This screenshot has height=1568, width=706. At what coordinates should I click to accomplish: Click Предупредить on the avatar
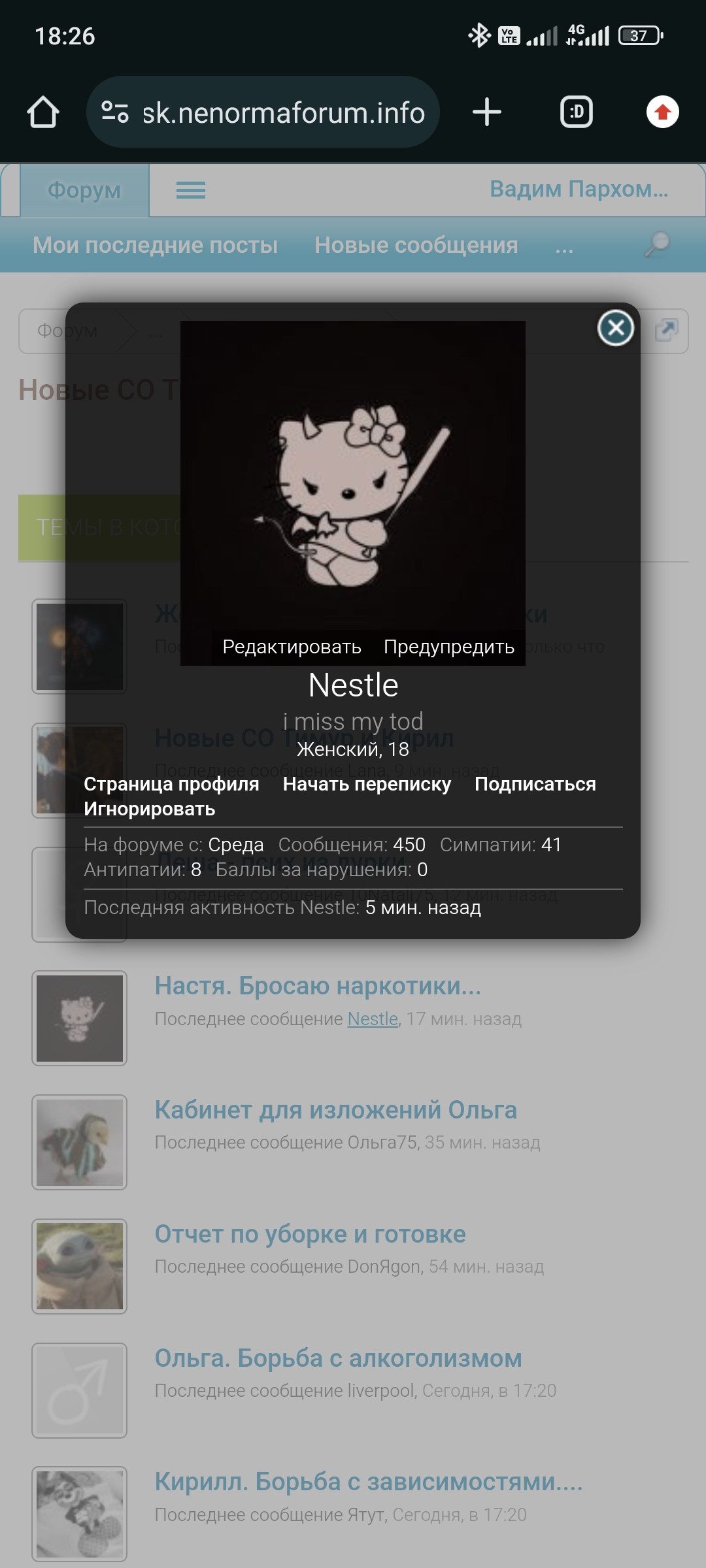[x=449, y=647]
